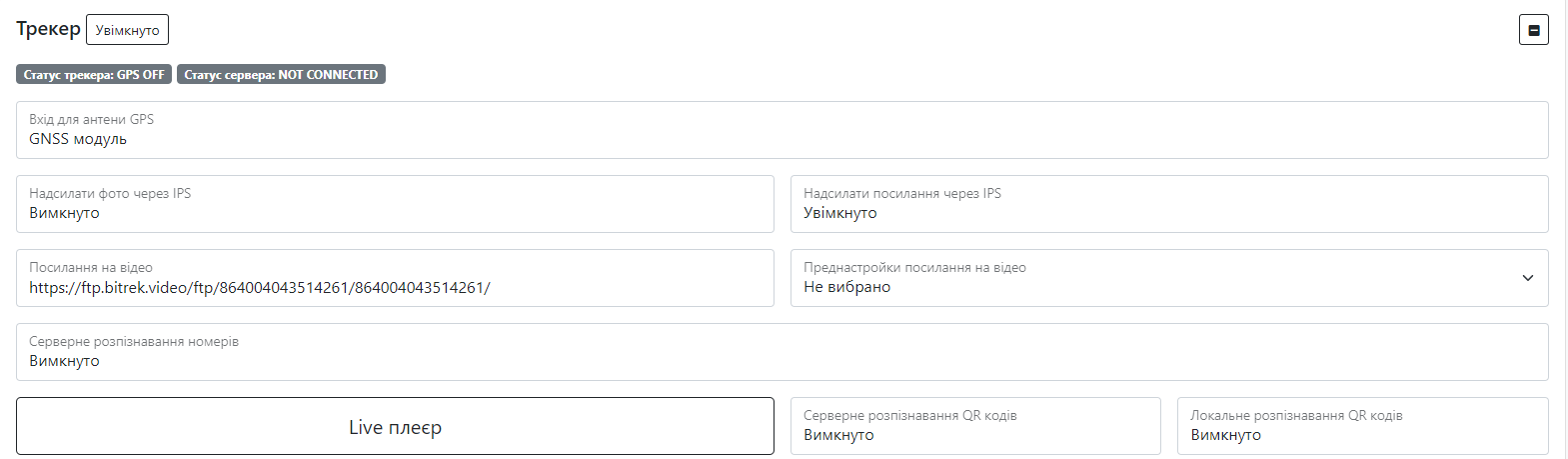Select the Не вибрано preset value
This screenshot has height=459, width=1568.
[846, 288]
